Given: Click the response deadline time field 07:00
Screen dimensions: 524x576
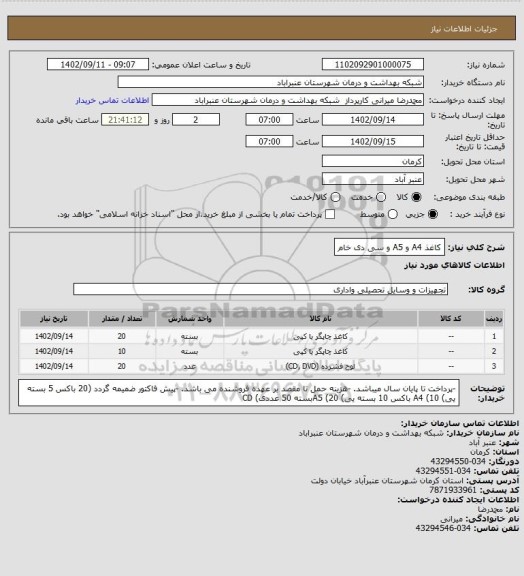Looking at the screenshot, I should point(269,120).
